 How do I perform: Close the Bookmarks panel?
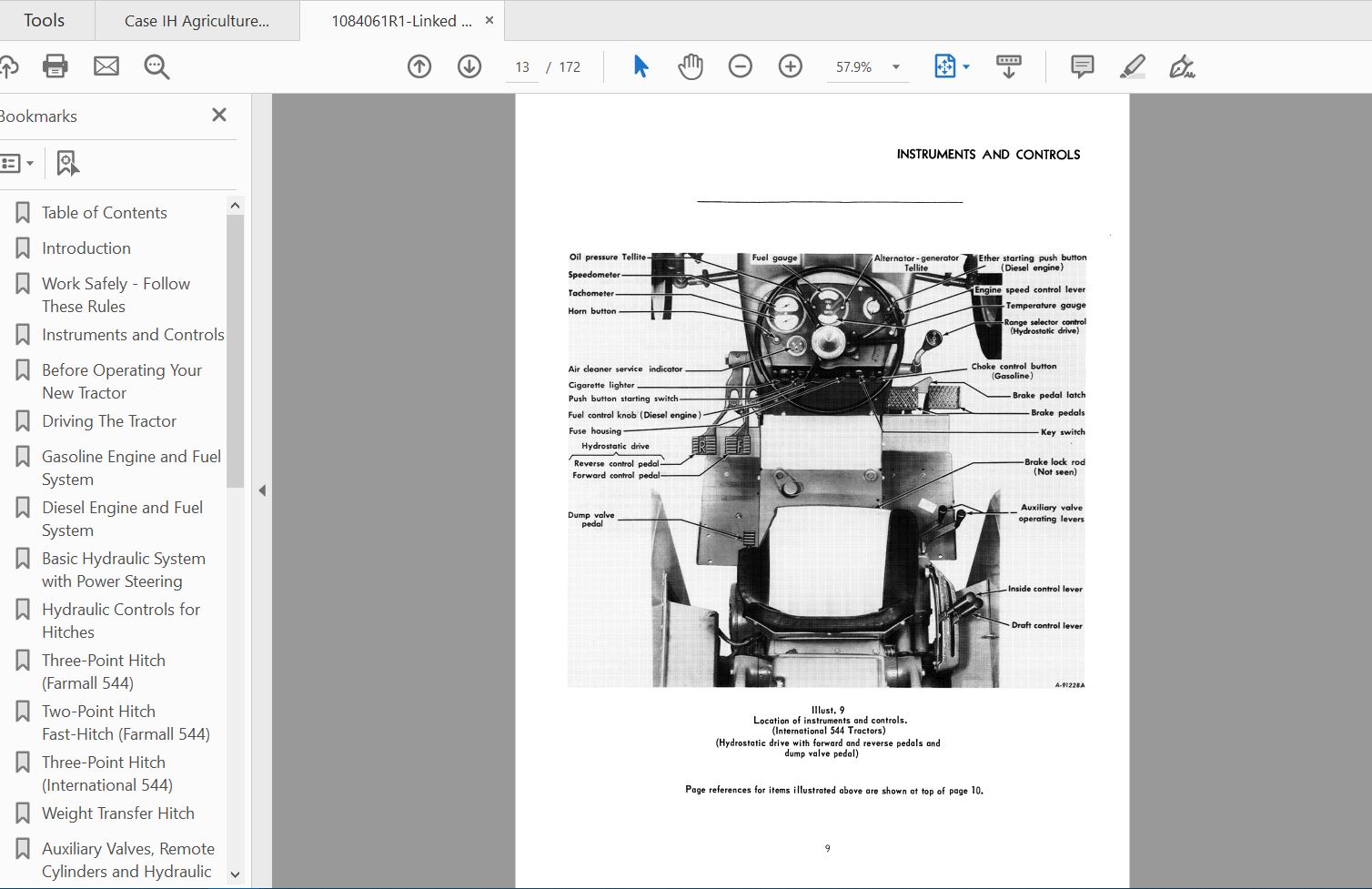point(218,115)
